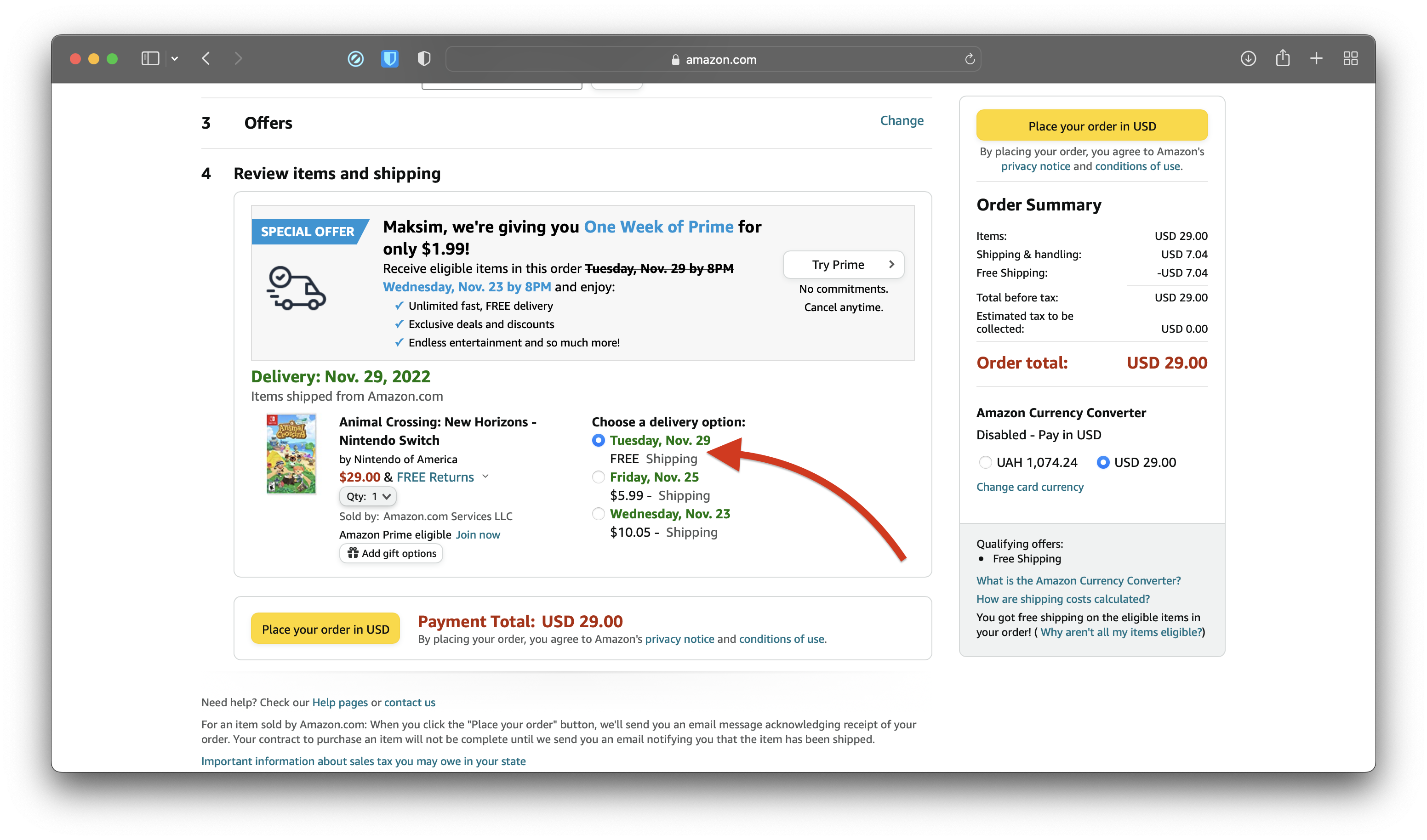Click top-right Place your order in USD
Image resolution: width=1427 pixels, height=840 pixels.
pos(1092,125)
